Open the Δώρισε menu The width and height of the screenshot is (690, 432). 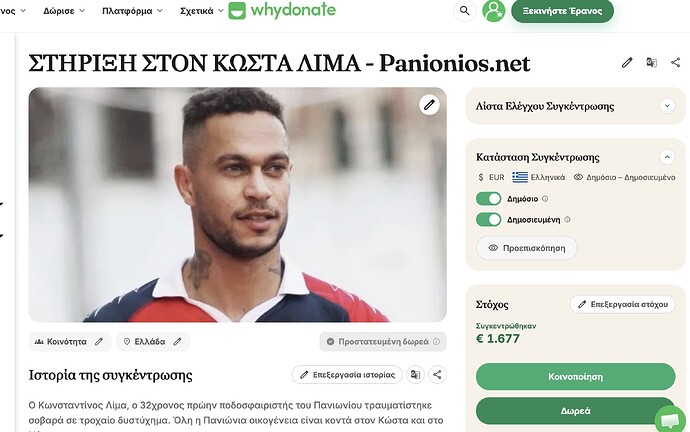click(64, 11)
